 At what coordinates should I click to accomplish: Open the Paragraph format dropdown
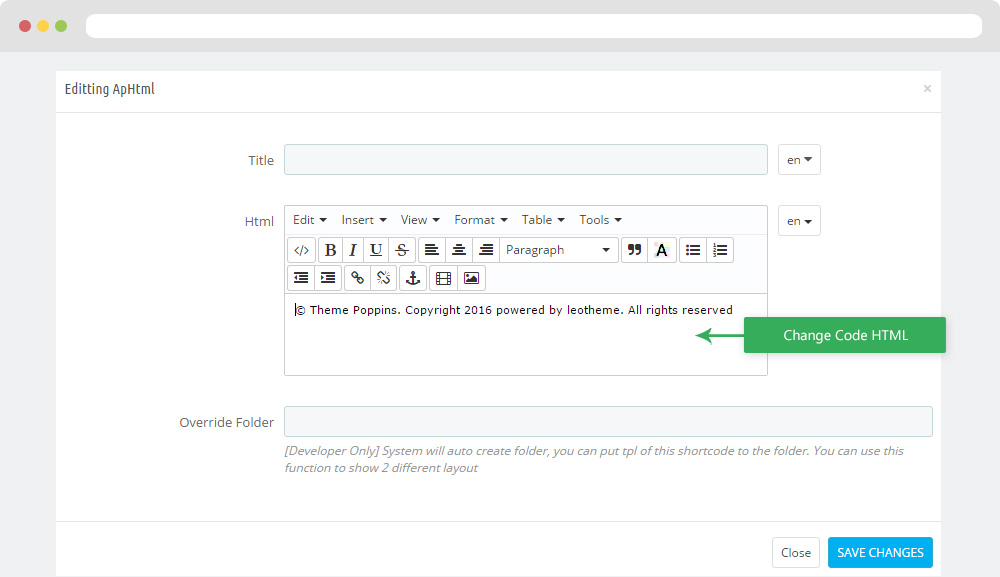pos(559,250)
